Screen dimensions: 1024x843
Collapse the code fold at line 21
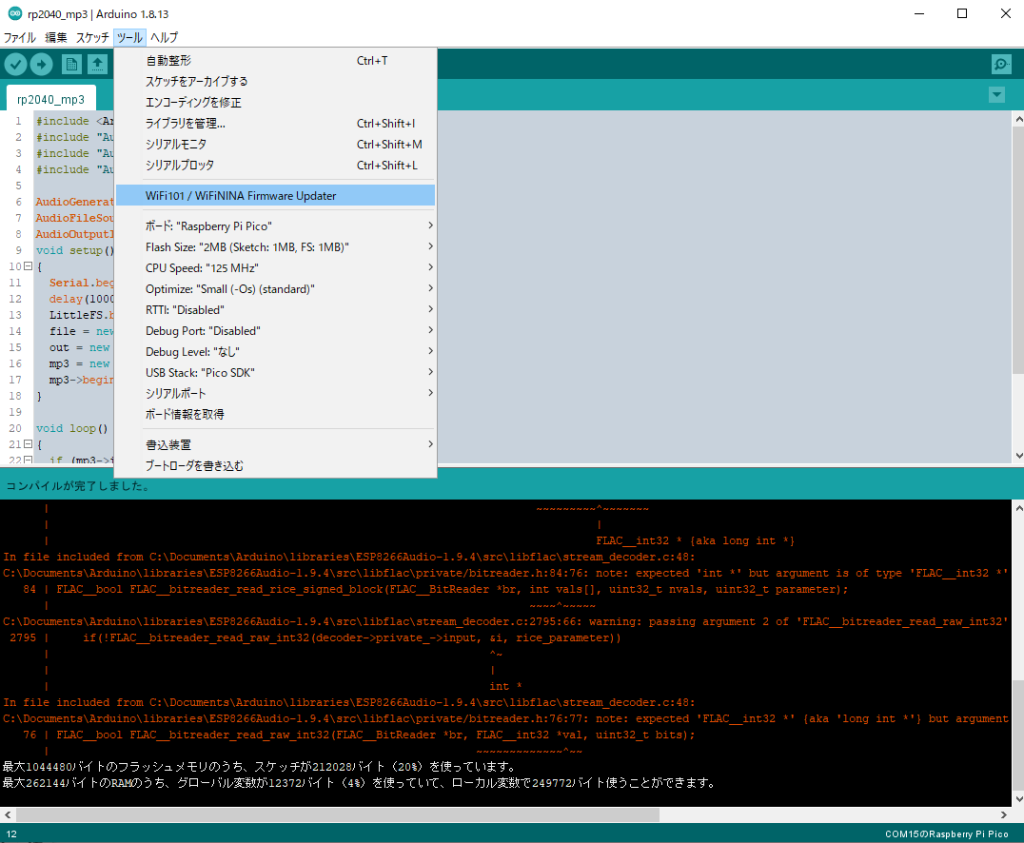27,444
